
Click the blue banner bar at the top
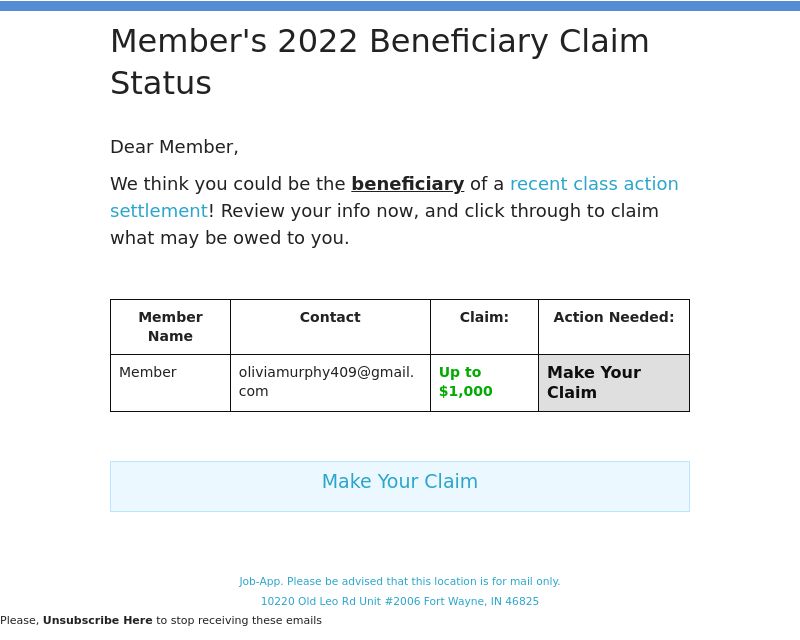pyautogui.click(x=400, y=6)
